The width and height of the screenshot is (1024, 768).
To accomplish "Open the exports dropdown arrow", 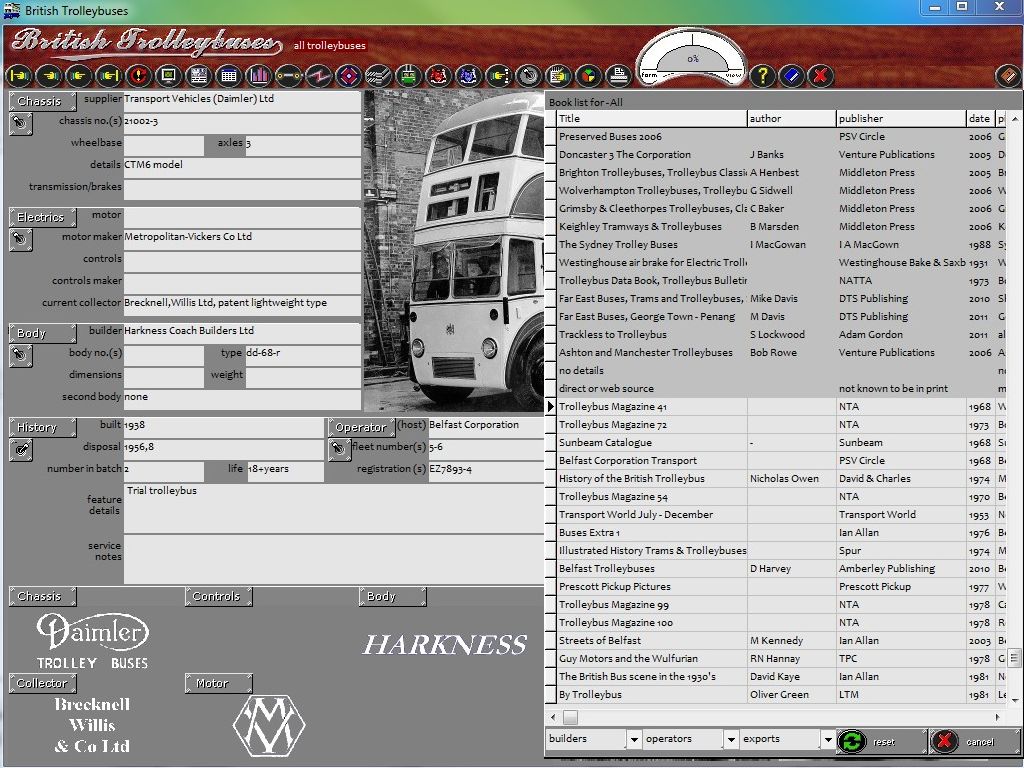I will (x=827, y=740).
